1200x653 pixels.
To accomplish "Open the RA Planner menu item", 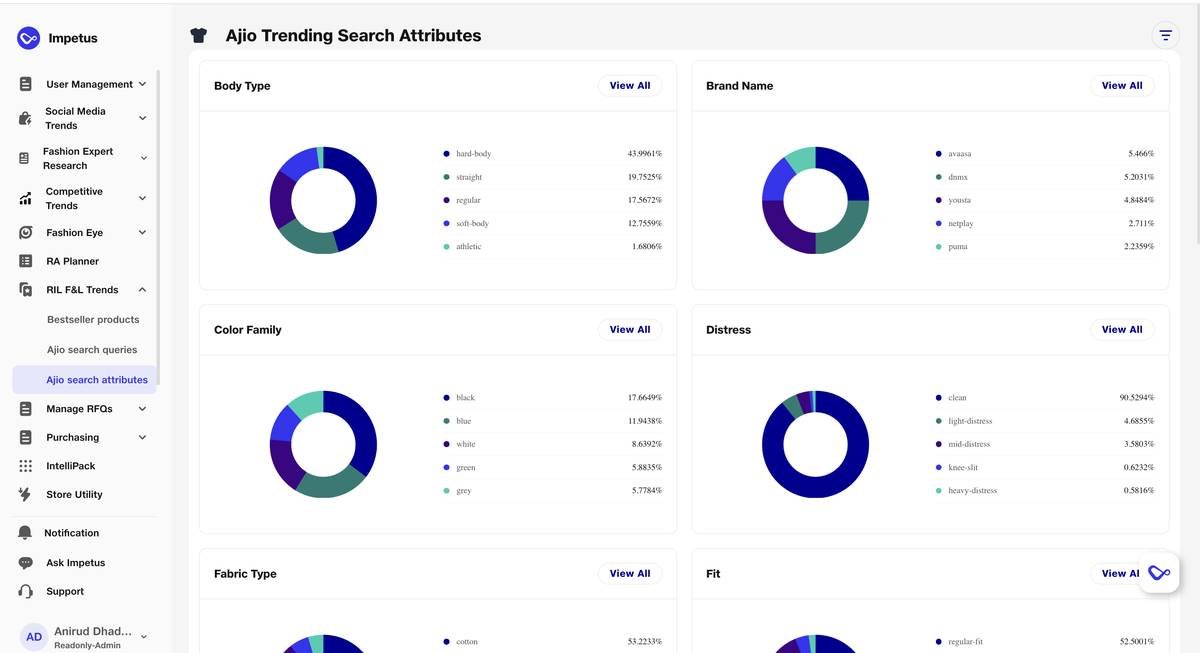I will [73, 261].
